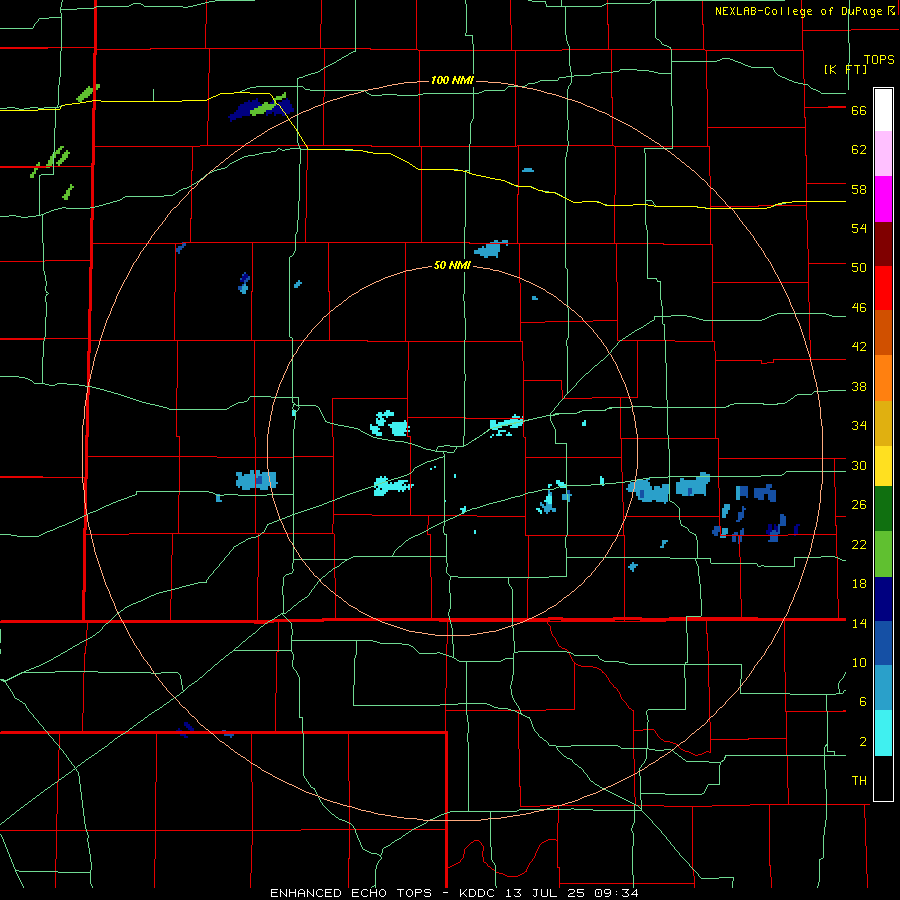Click the 42 legend value
This screenshot has width=900, height=900.
859,347
